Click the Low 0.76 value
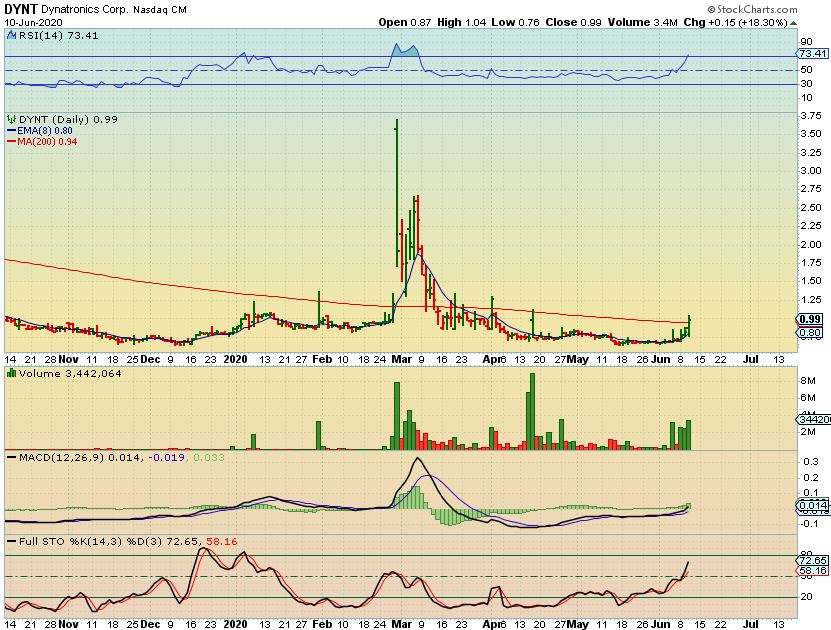This screenshot has width=831, height=630. click(515, 22)
